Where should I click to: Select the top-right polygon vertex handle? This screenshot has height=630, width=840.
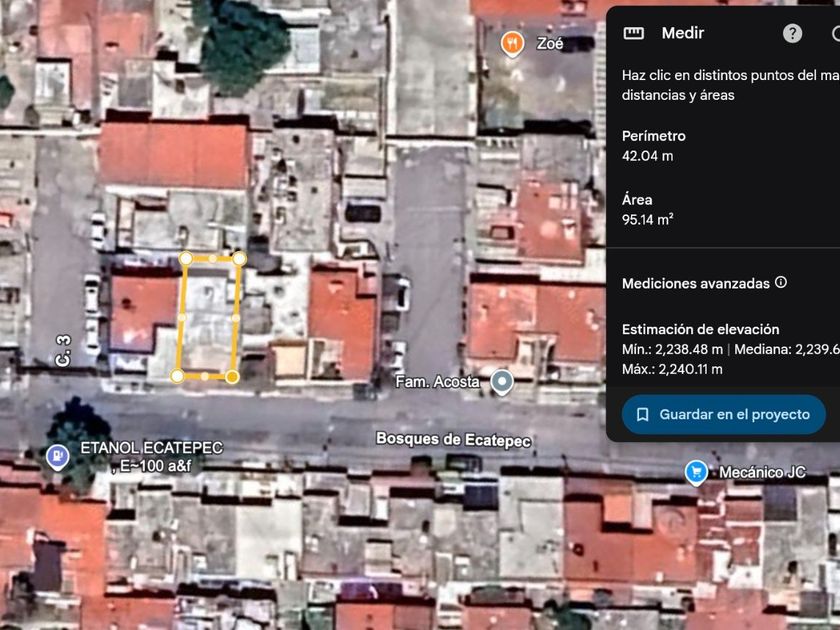coord(239,259)
